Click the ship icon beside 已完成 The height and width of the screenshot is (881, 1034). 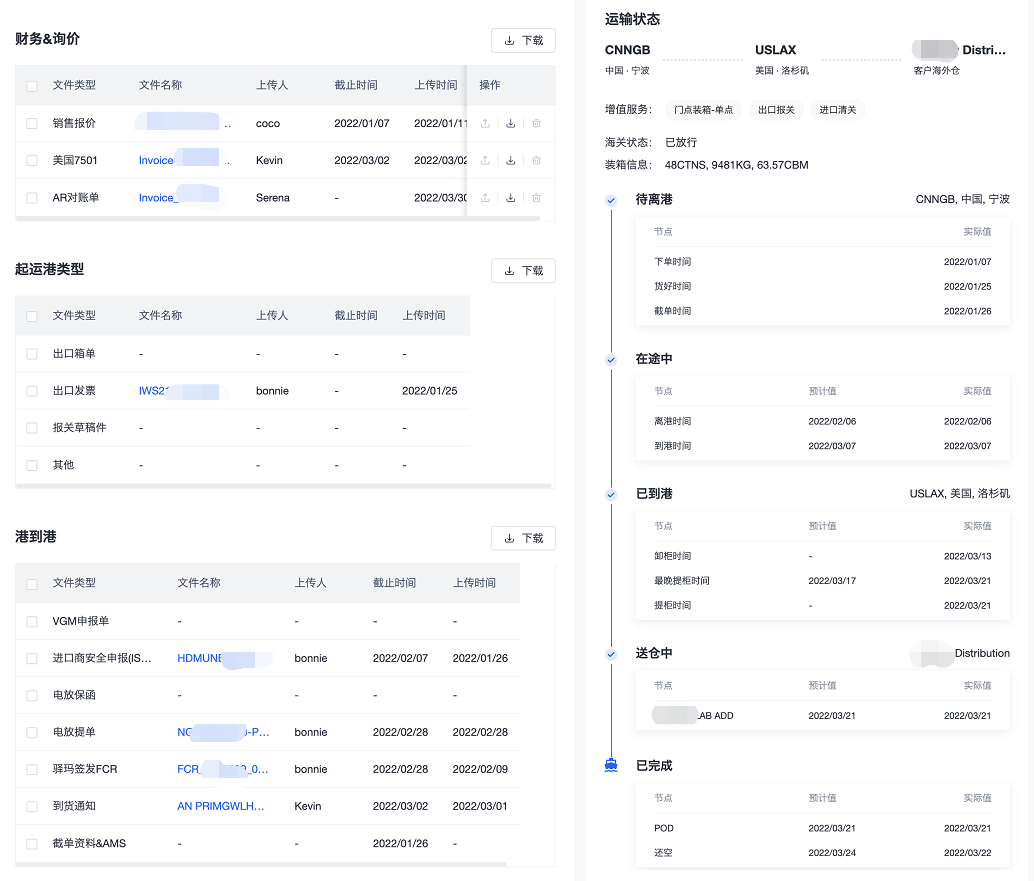click(x=611, y=765)
